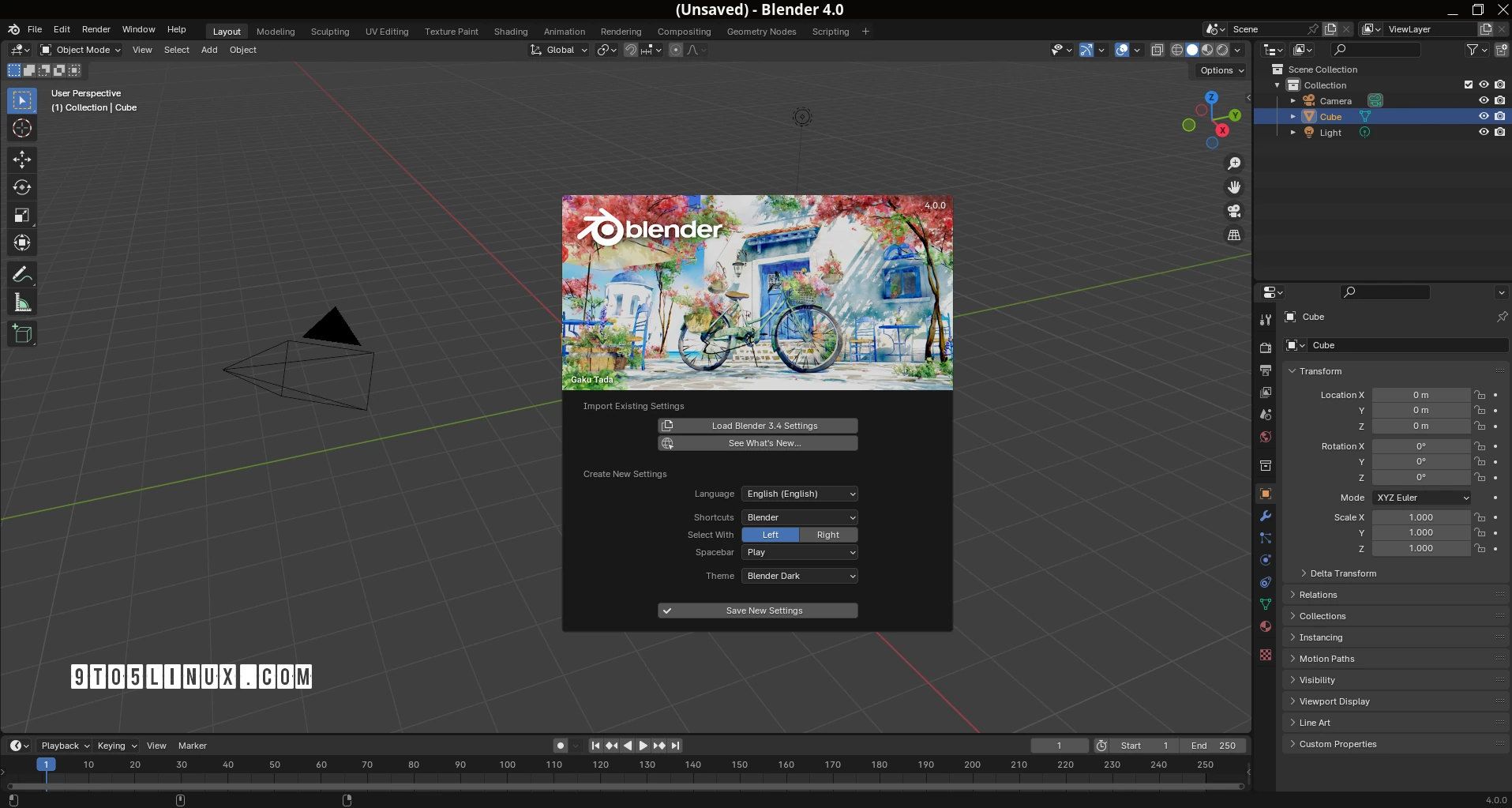Activate the Select Box tool

click(x=22, y=100)
